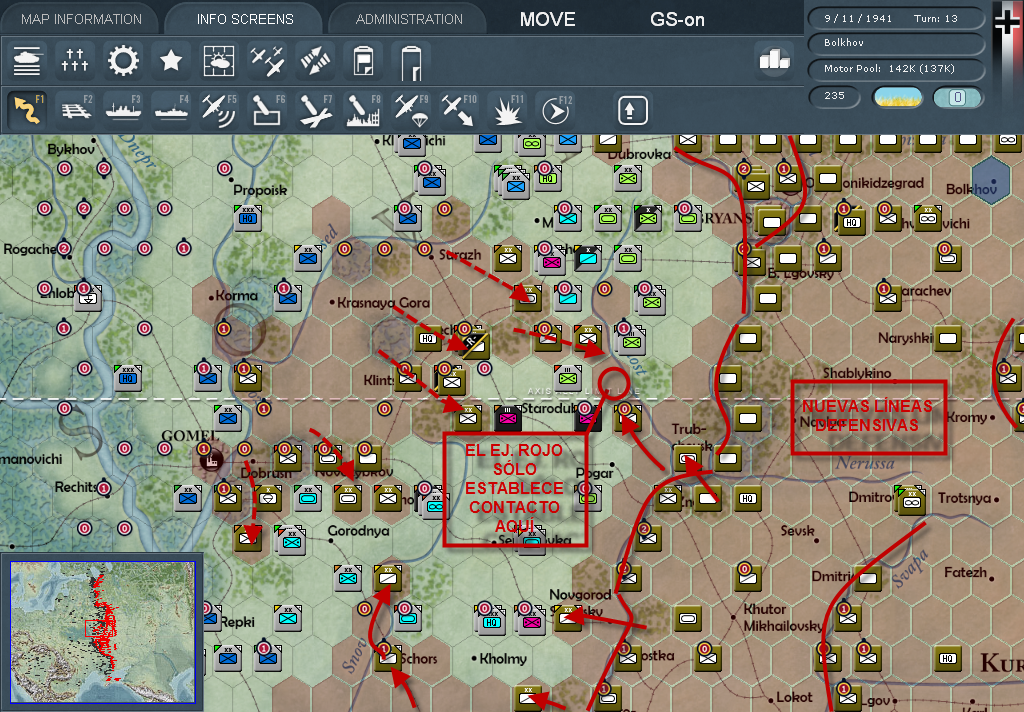Viewport: 1024px width, 712px height.
Task: Select the German infantry unit near Korma
Action: point(287,299)
